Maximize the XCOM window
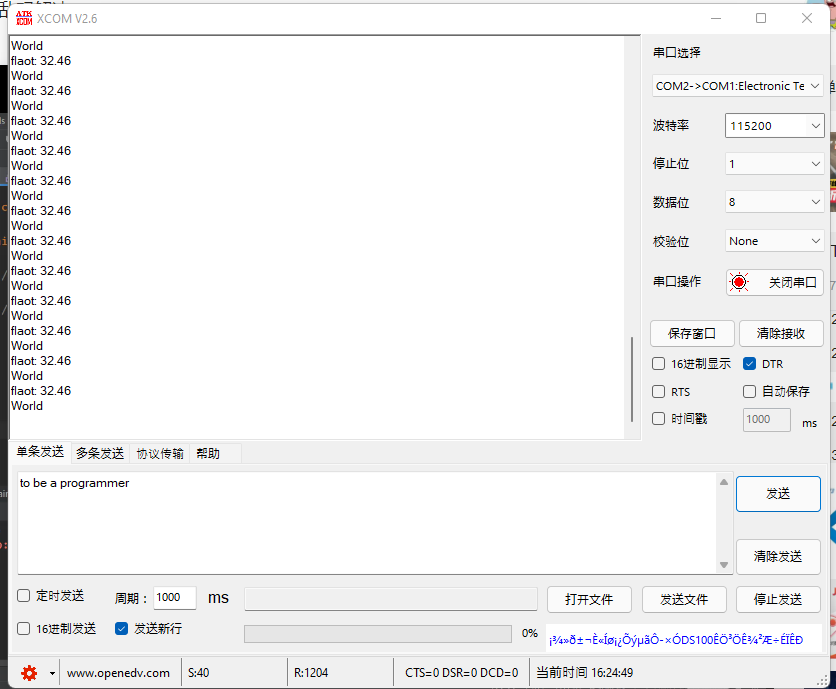The image size is (836, 689). coord(761,18)
